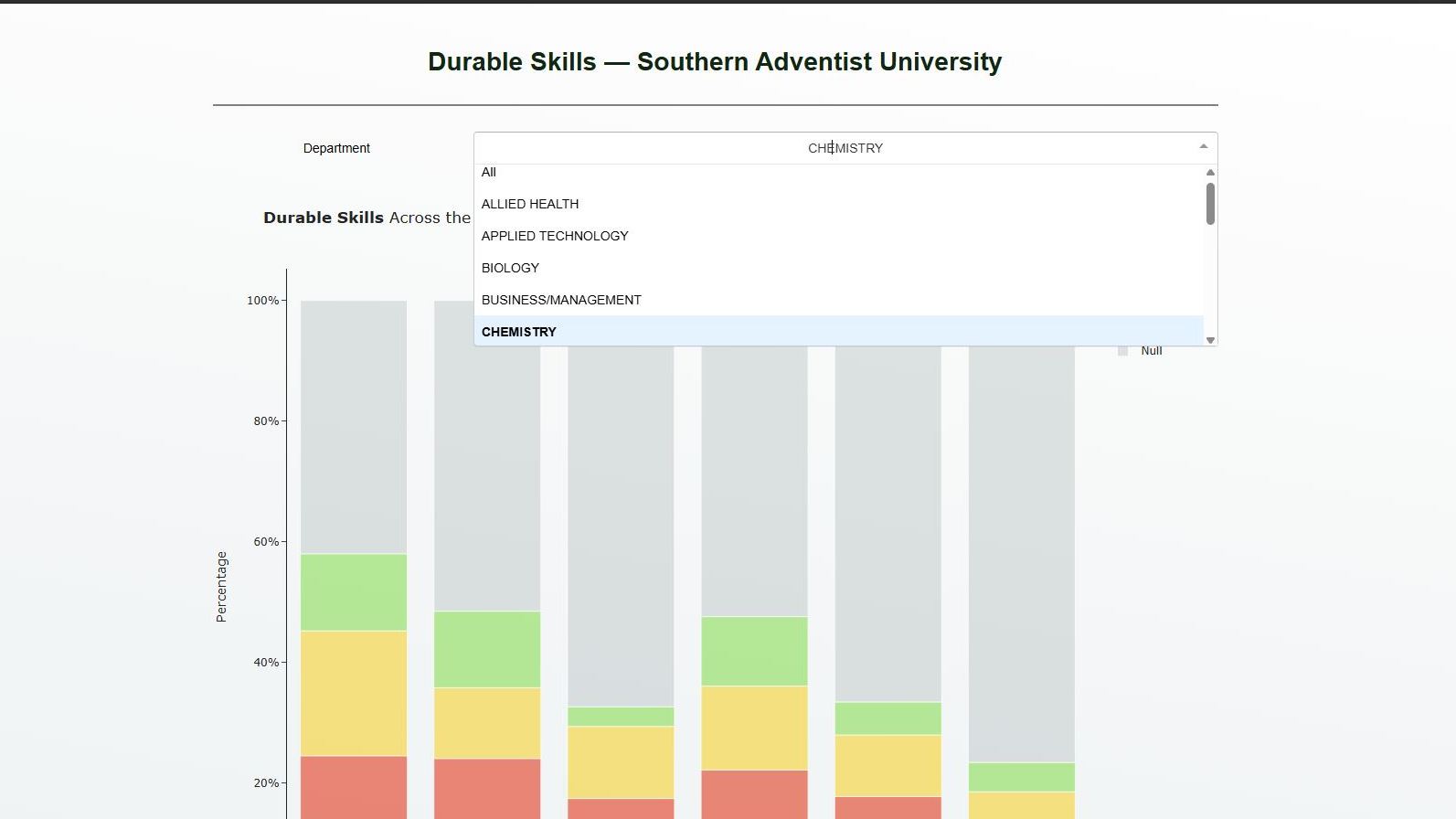This screenshot has width=1456, height=819.
Task: Click the dropdown list scroll-up arrow
Action: pyautogui.click(x=1210, y=173)
